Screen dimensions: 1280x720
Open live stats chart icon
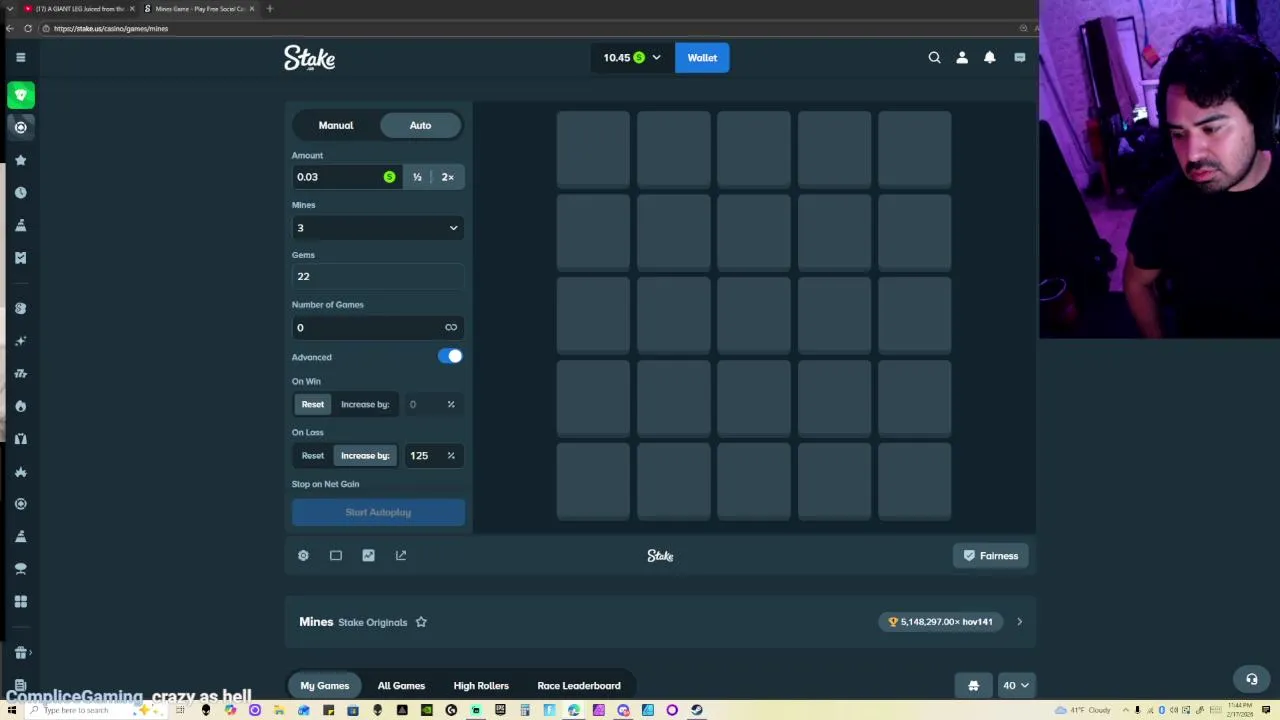(x=368, y=555)
